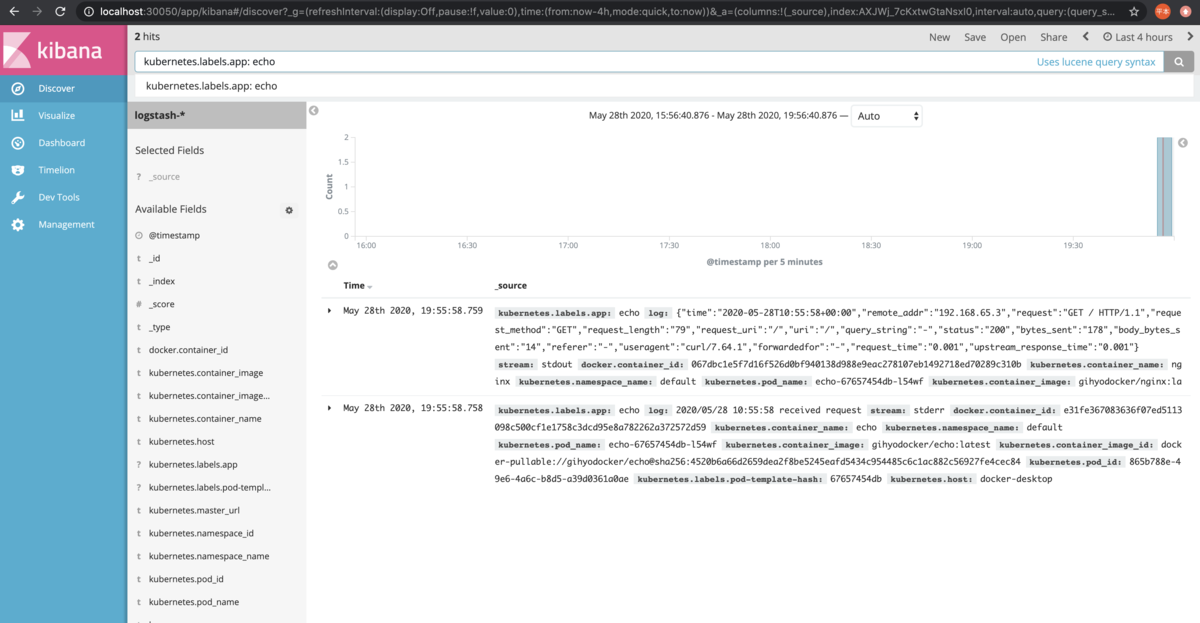Bookmark this page with star icon
Image resolution: width=1200 pixels, height=623 pixels.
point(1134,12)
